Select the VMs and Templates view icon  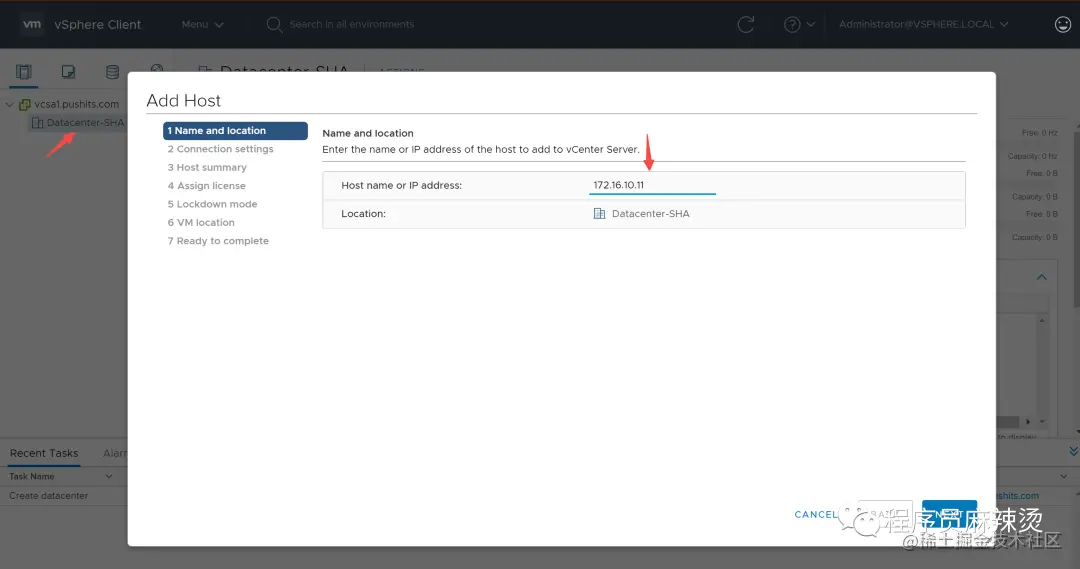click(x=68, y=72)
